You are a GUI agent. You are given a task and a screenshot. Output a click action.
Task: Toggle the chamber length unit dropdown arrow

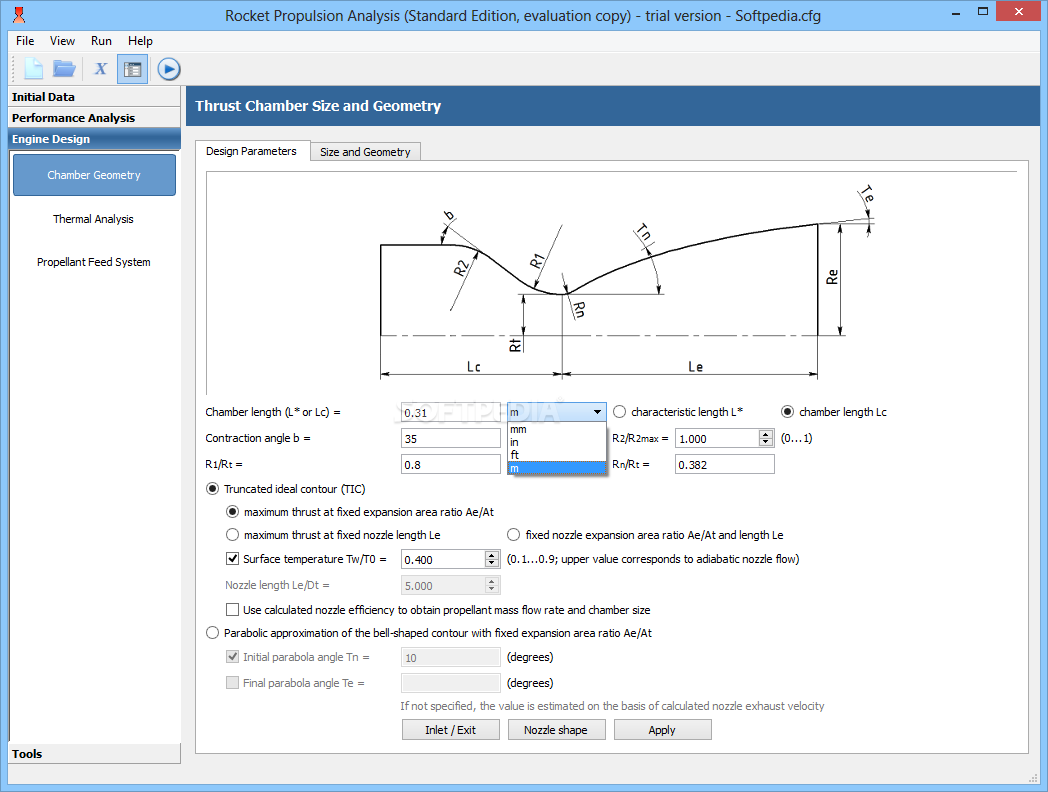(x=598, y=412)
